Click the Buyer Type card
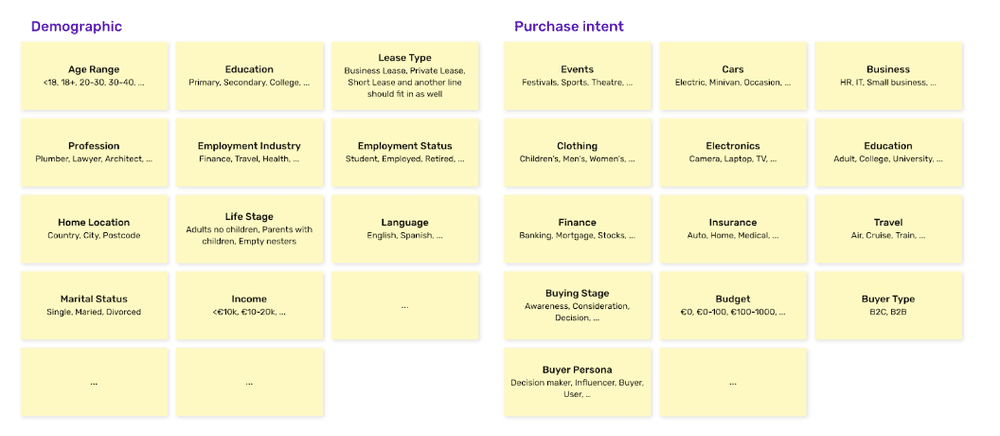The height and width of the screenshot is (436, 1000). [x=888, y=305]
